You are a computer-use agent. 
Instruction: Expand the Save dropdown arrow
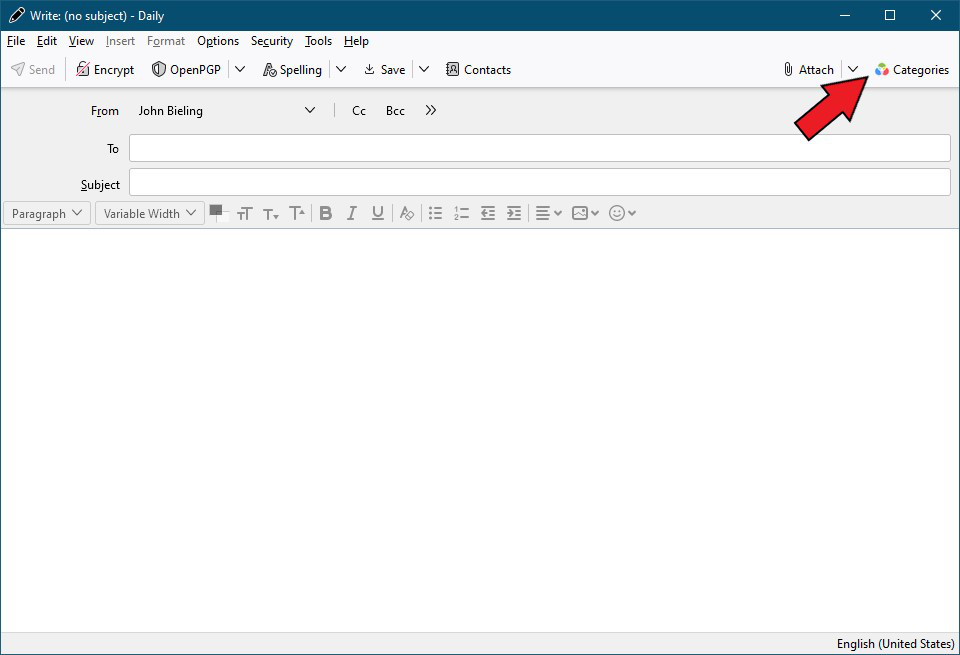pos(424,70)
